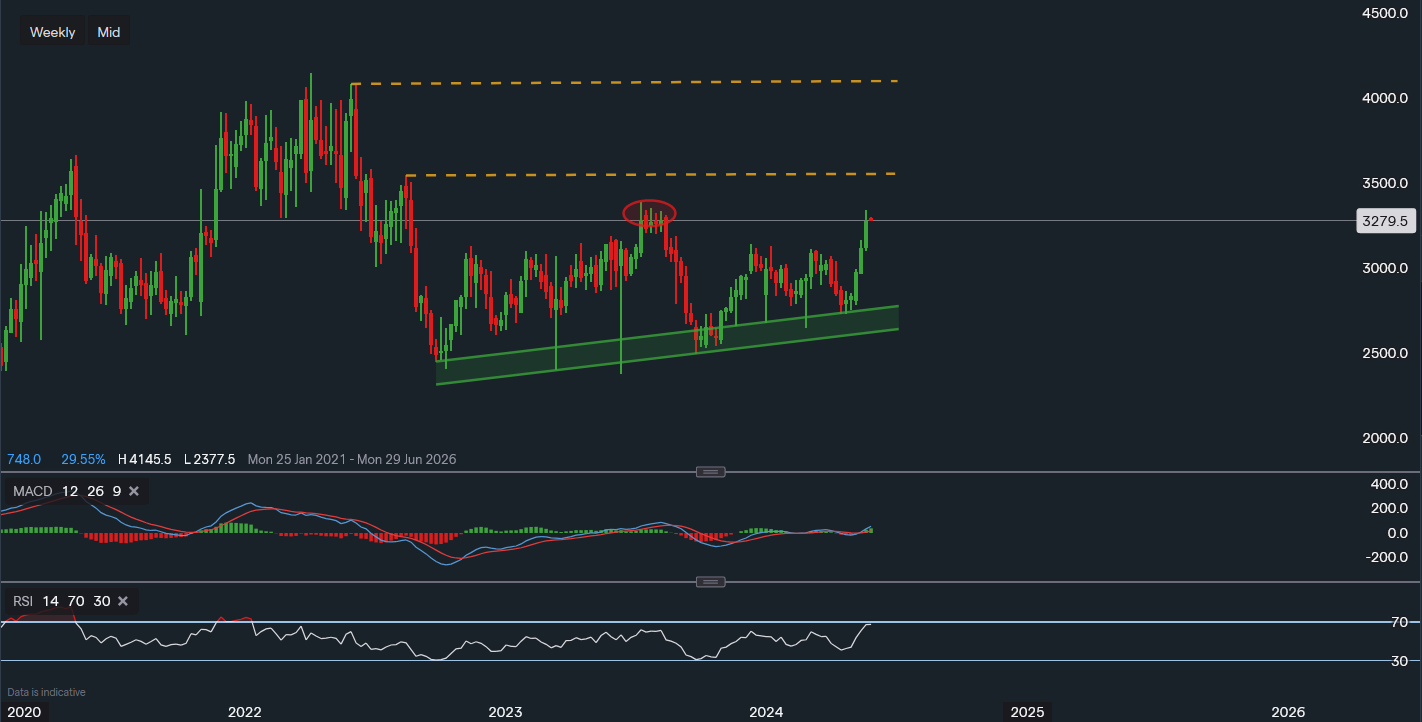The image size is (1422, 722).
Task: Click the resize handle above RSI panel
Action: click(710, 582)
